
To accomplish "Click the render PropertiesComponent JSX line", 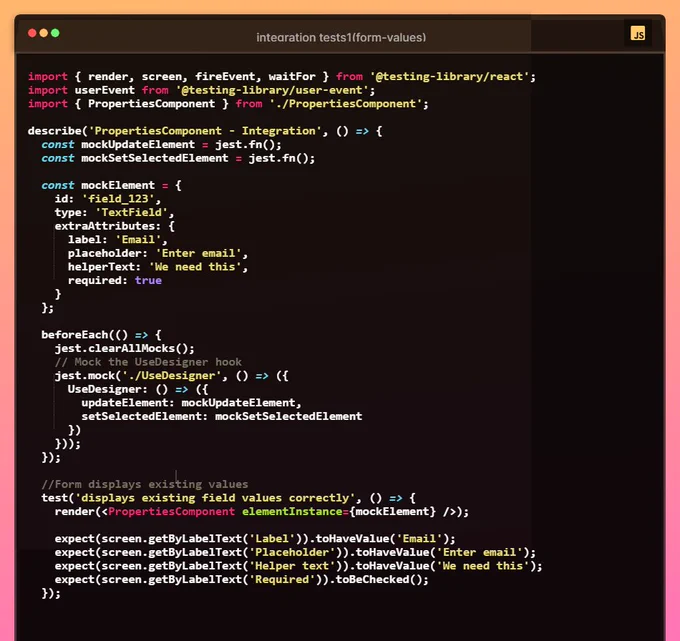I will click(x=262, y=511).
